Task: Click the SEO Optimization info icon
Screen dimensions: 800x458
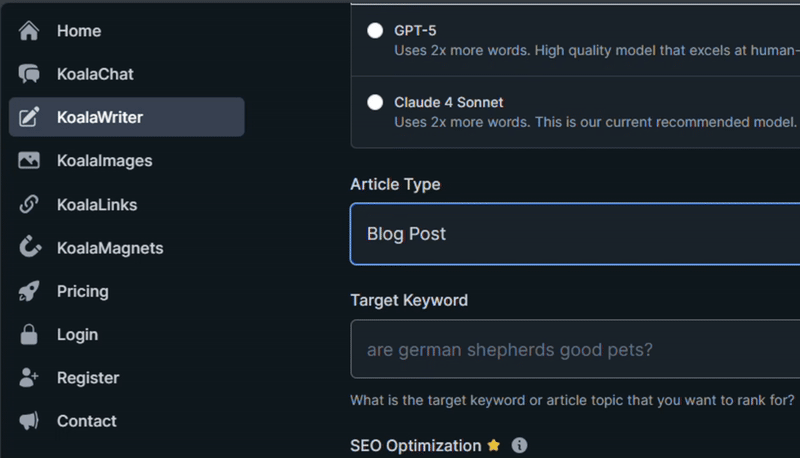Action: pyautogui.click(x=519, y=446)
